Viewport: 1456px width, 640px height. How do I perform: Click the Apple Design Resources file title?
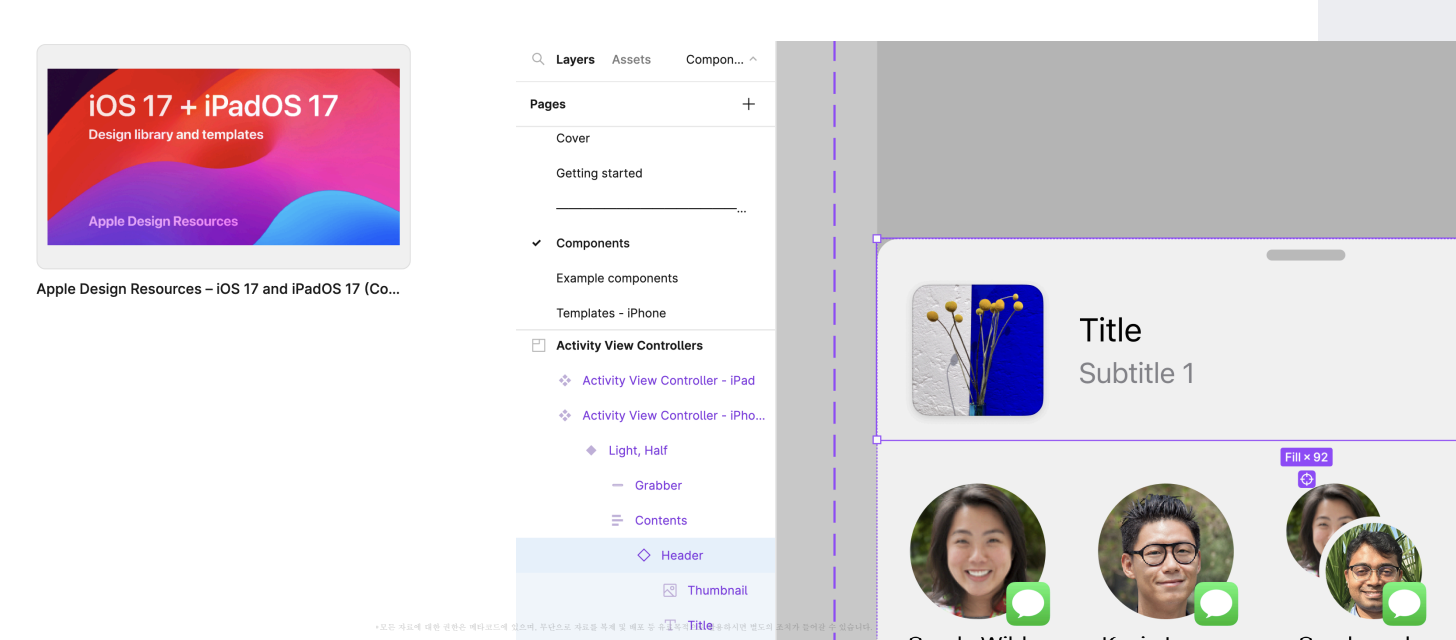tap(218, 289)
